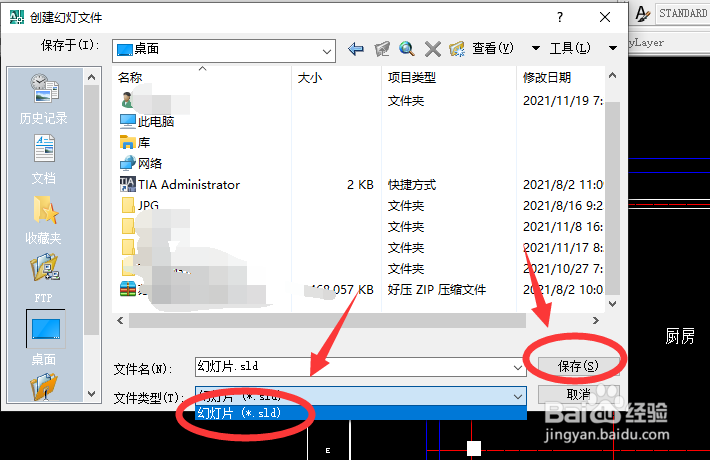This screenshot has width=710, height=460.
Task: Click the file list scroll down arrow
Action: click(x=613, y=304)
